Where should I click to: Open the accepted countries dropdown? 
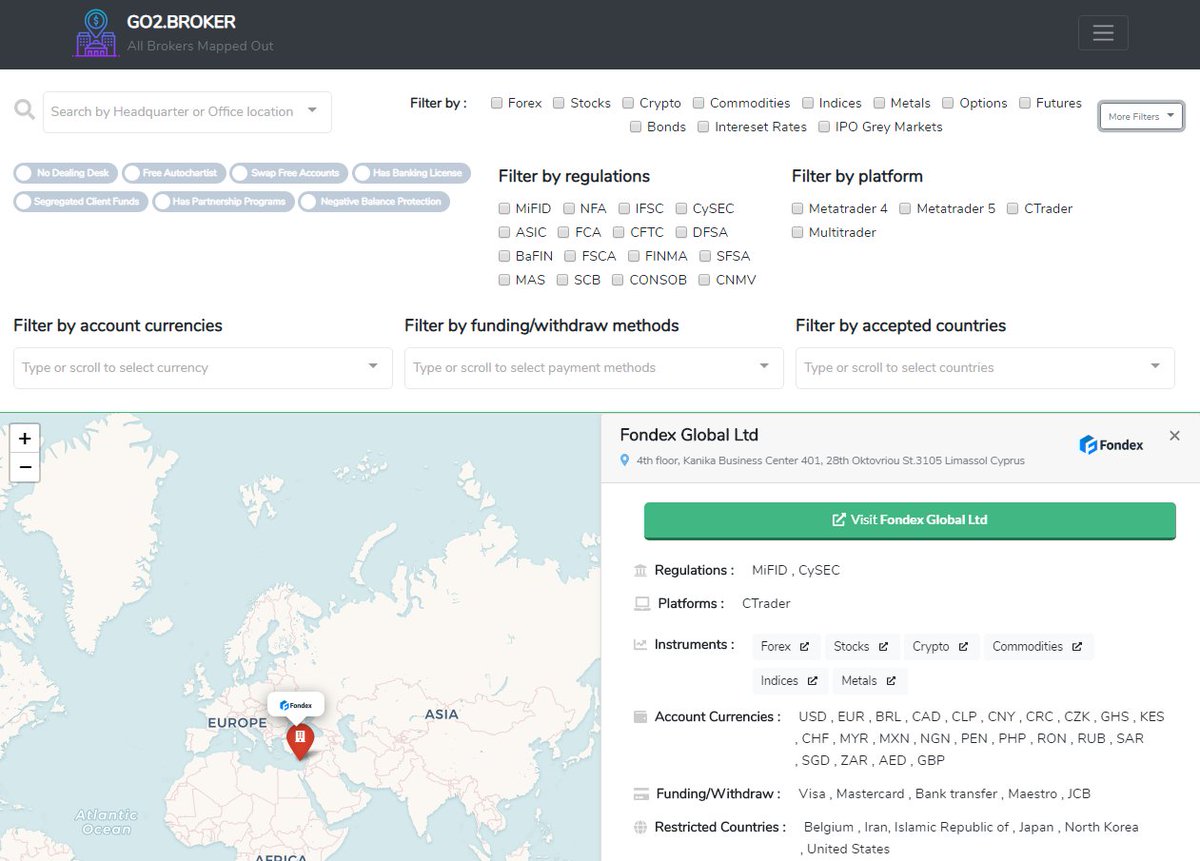(985, 368)
